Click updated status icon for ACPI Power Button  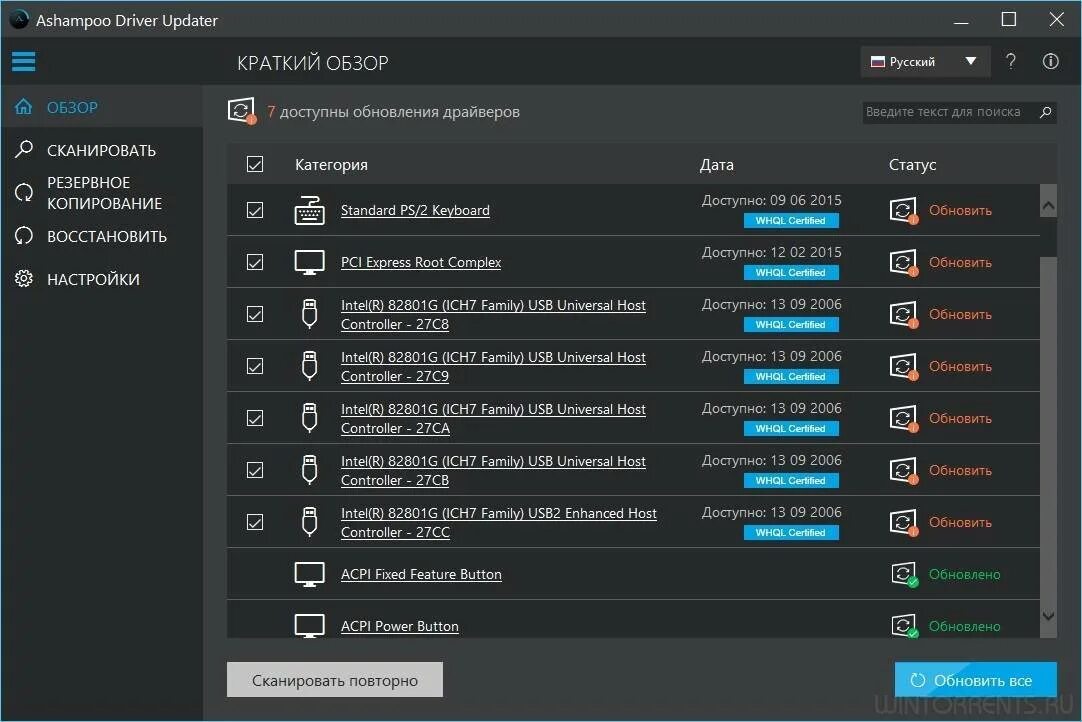pos(903,626)
